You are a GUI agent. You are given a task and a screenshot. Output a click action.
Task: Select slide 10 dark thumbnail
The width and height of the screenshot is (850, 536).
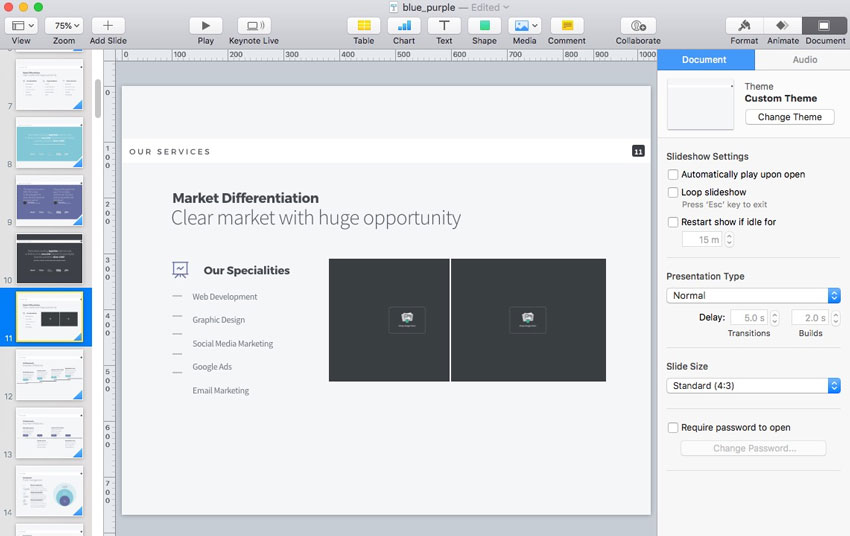click(49, 259)
